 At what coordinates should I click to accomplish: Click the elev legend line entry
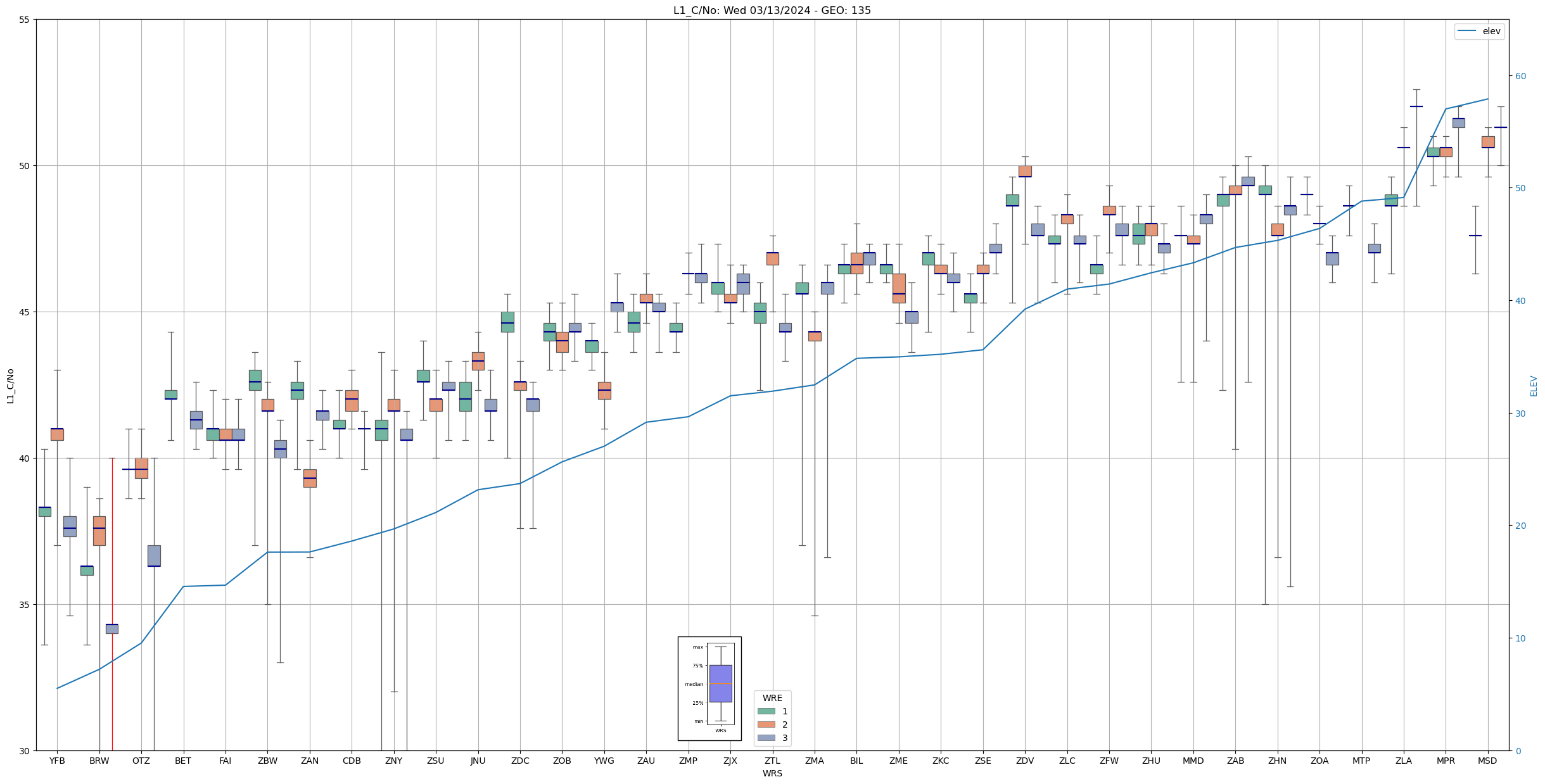coord(1479,31)
